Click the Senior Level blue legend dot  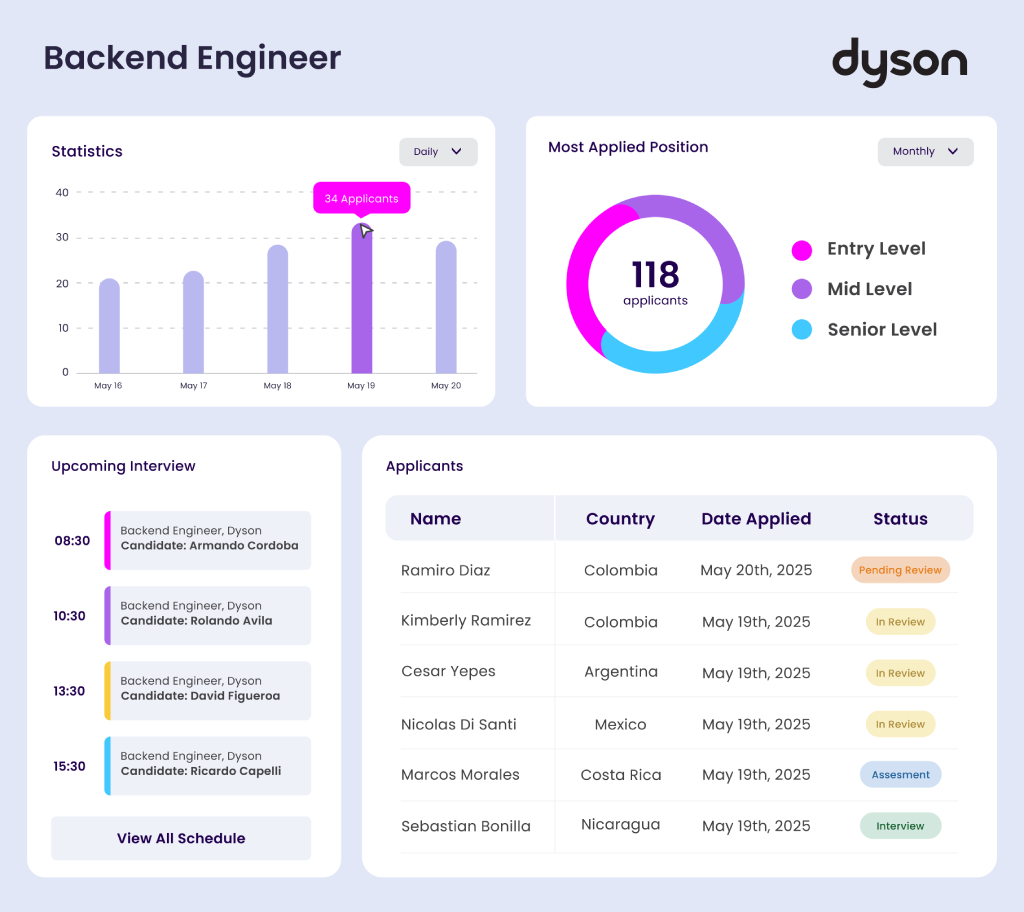pos(802,330)
